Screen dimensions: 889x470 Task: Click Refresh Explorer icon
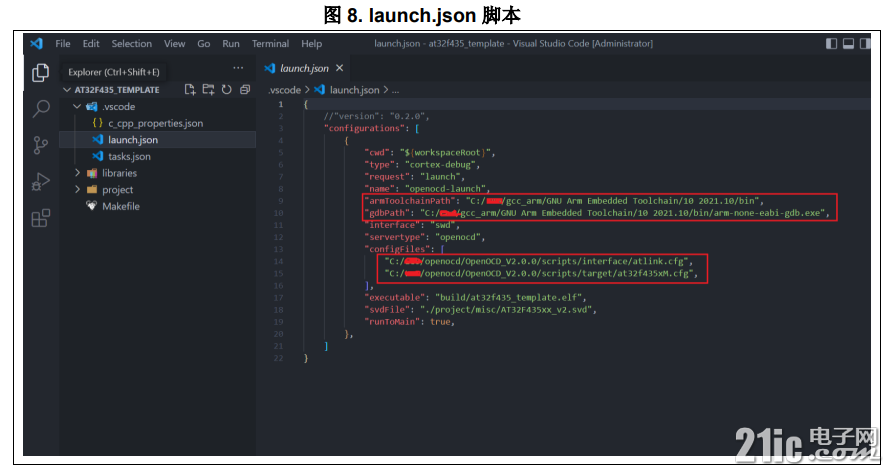tap(227, 90)
